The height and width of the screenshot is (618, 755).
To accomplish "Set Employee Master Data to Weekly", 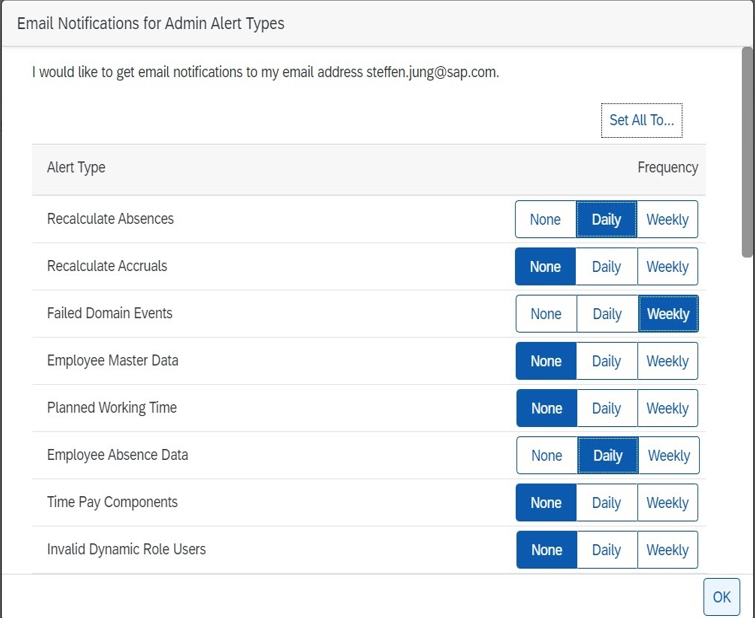I will click(667, 361).
